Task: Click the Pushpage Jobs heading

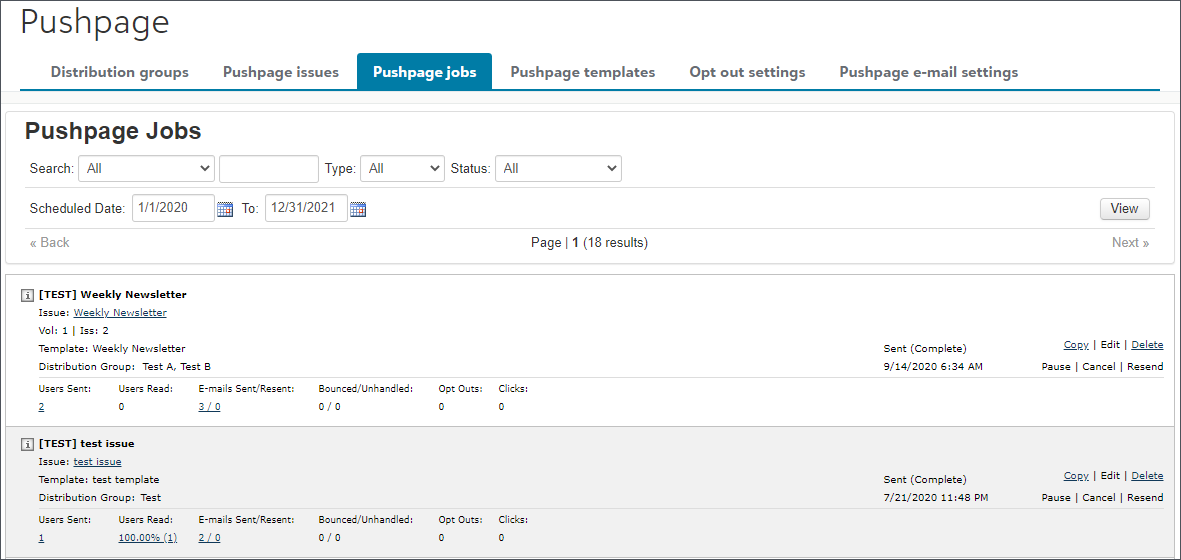Action: coord(113,132)
